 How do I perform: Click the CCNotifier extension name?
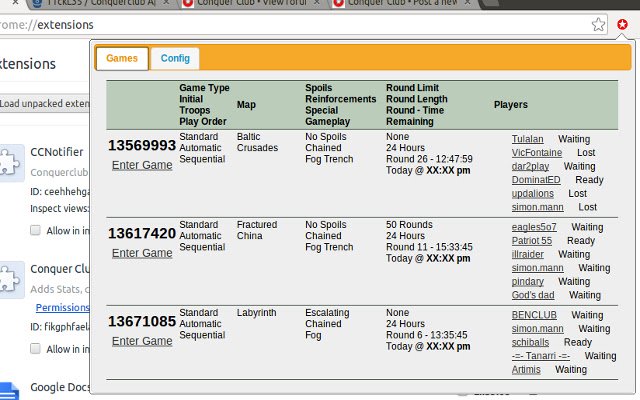click(57, 152)
